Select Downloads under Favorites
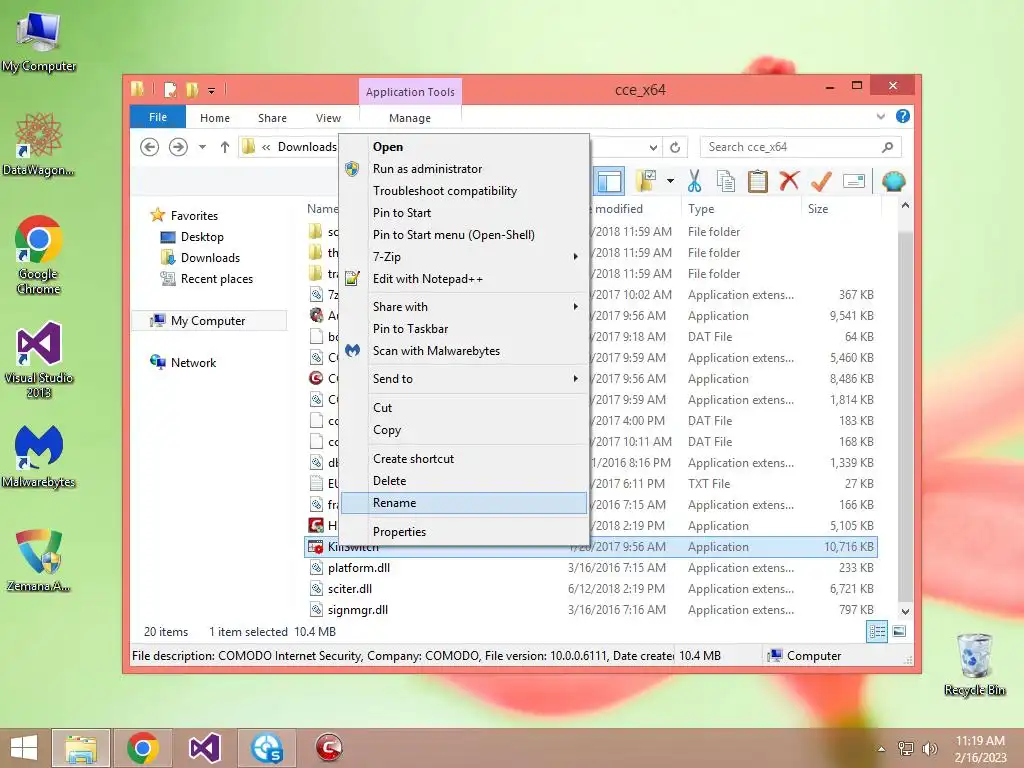Image resolution: width=1024 pixels, height=768 pixels. tap(210, 257)
